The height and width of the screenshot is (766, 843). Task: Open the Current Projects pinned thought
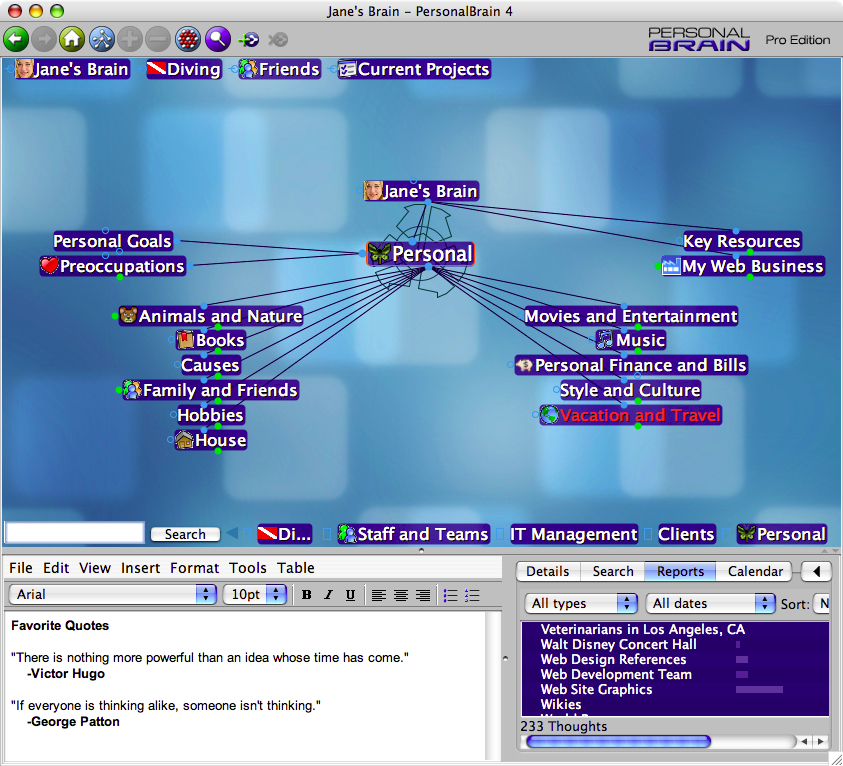415,69
